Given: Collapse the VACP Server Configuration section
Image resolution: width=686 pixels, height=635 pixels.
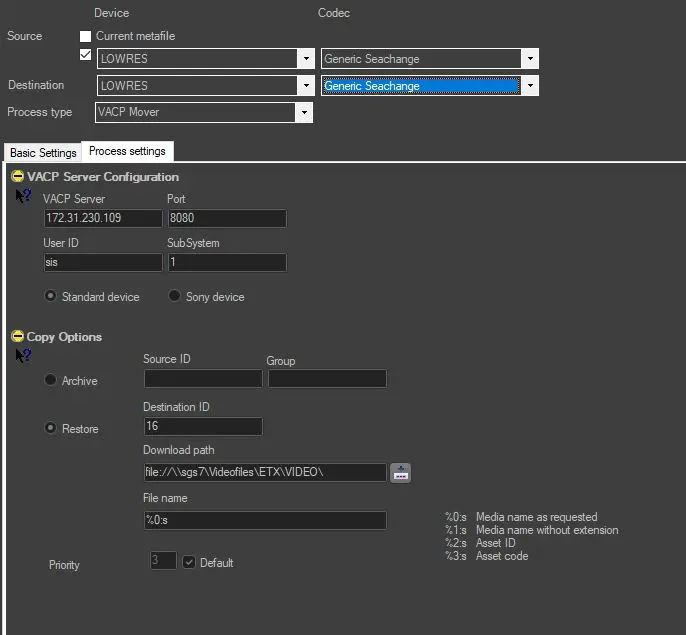Looking at the screenshot, I should 17,177.
